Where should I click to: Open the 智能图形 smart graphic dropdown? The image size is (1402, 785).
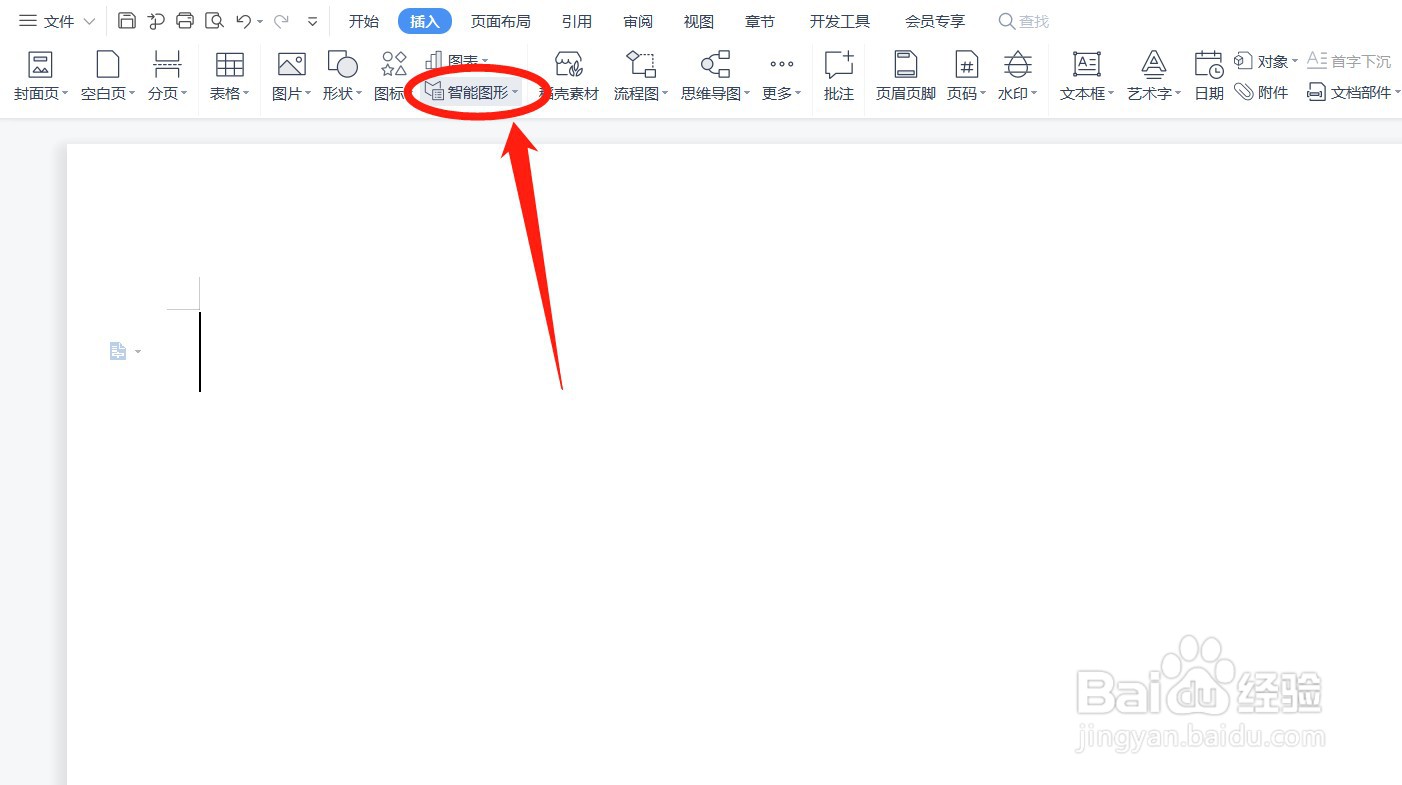(x=515, y=93)
